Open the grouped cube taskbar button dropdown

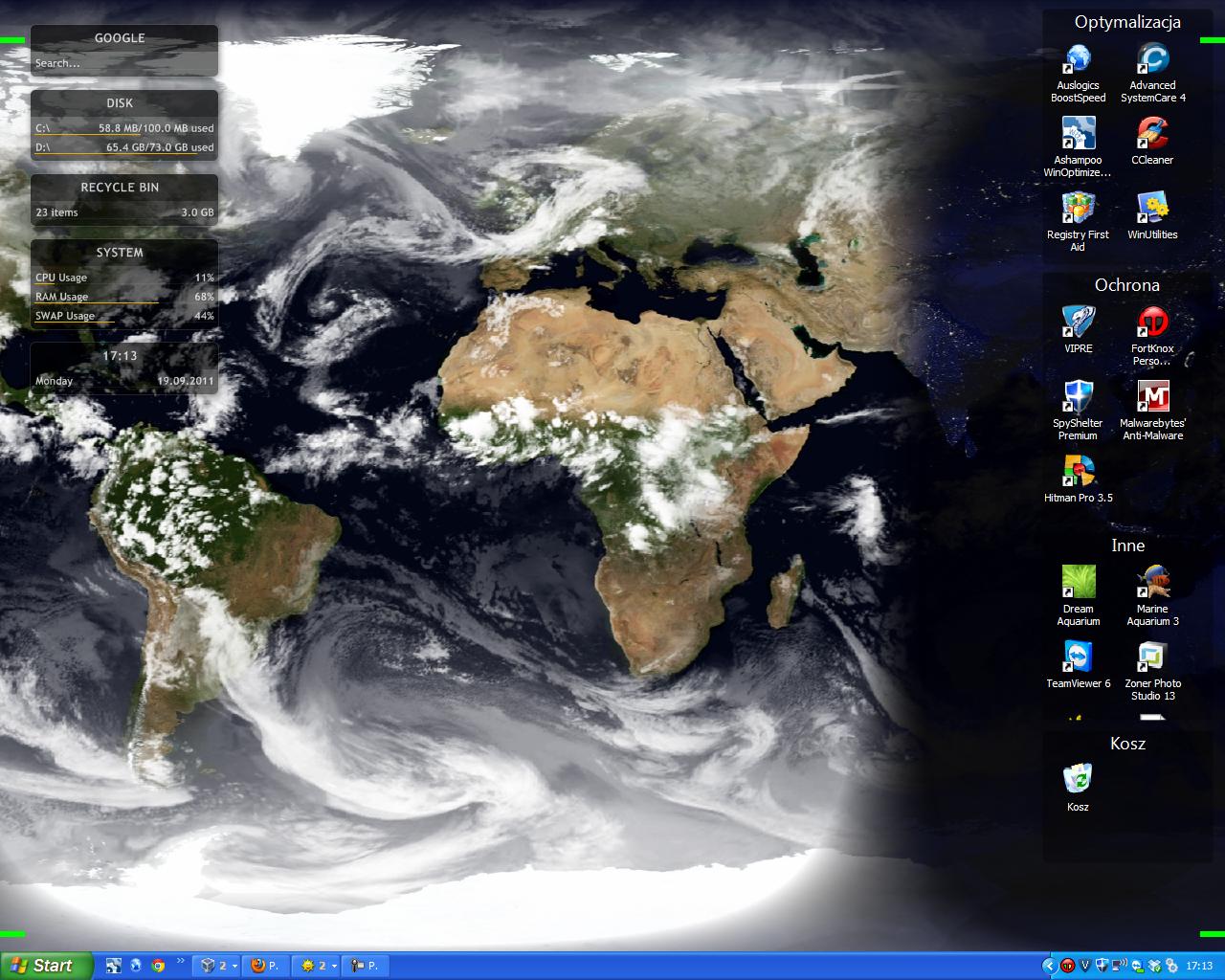[x=234, y=966]
